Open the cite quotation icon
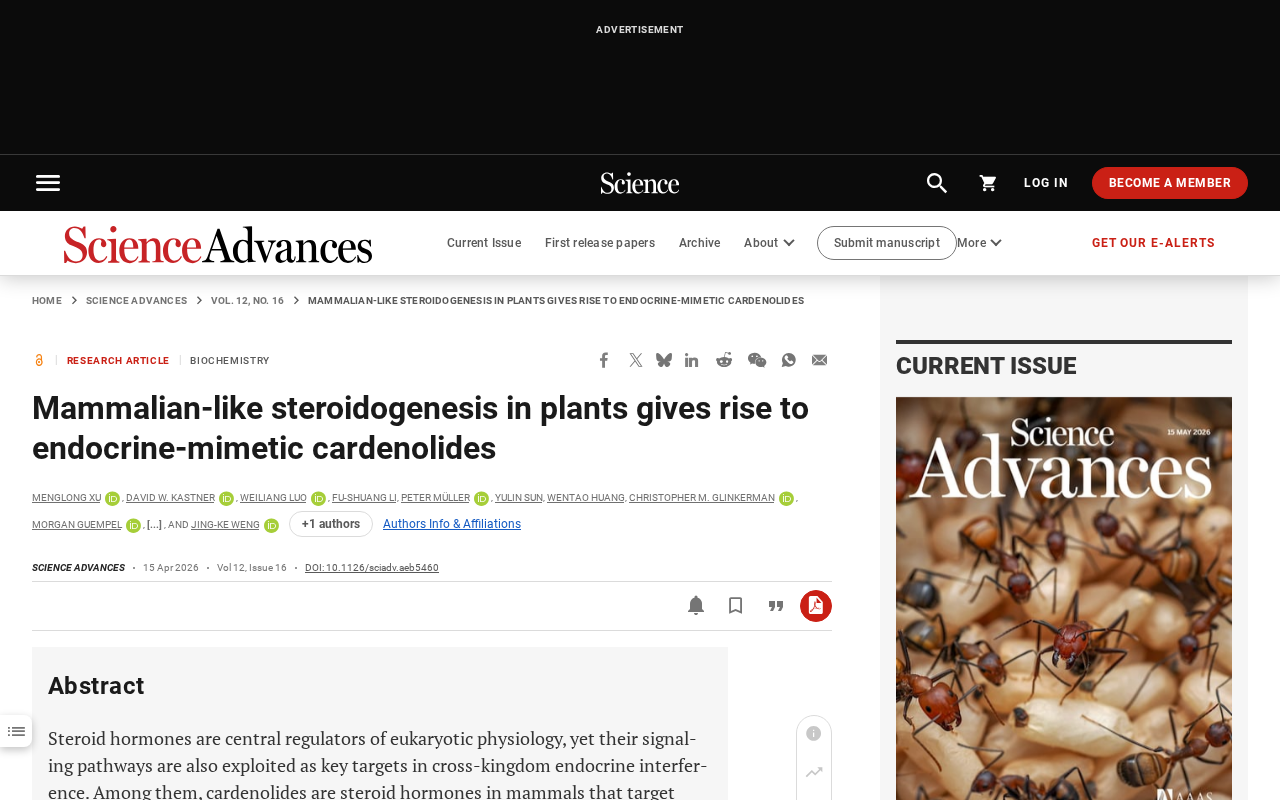 (776, 606)
